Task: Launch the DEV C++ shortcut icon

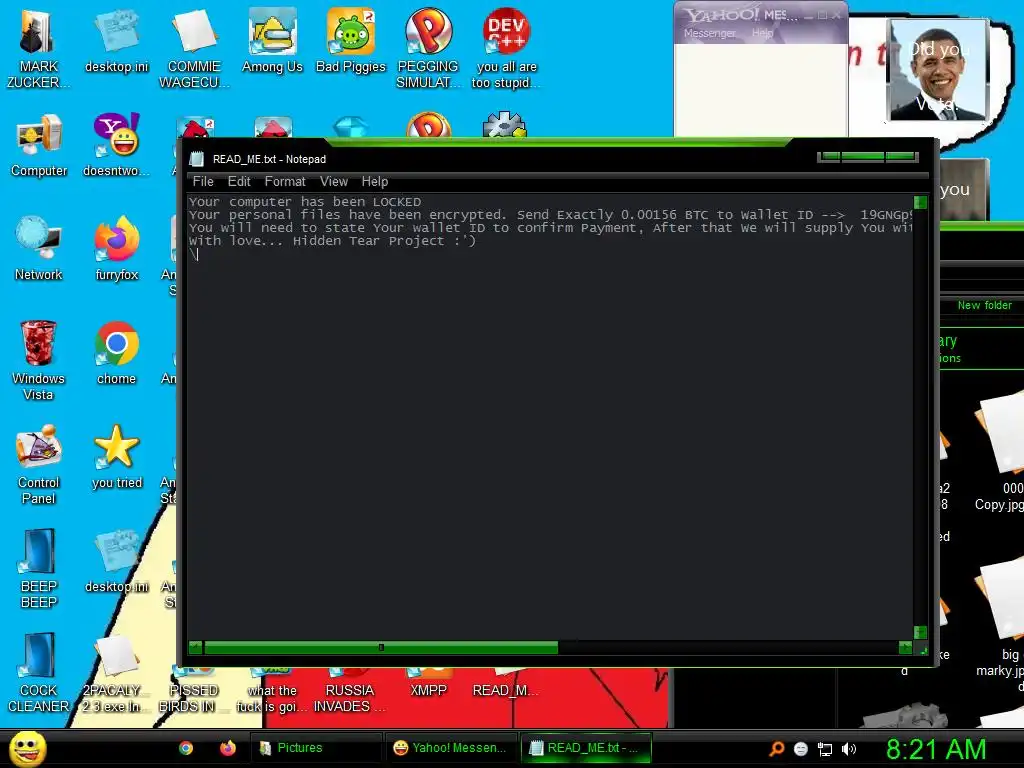Action: pos(506,47)
